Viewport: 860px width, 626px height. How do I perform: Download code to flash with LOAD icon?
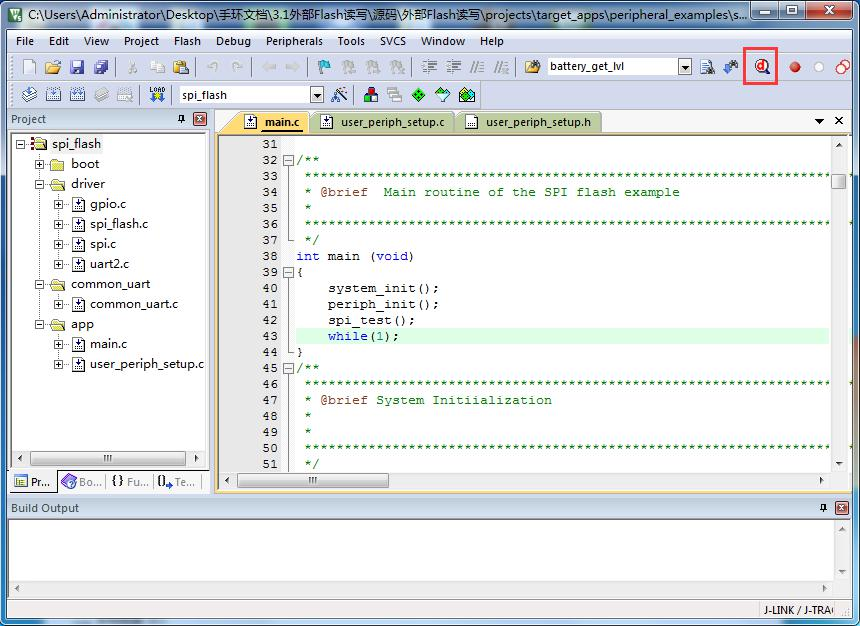pyautogui.click(x=157, y=95)
